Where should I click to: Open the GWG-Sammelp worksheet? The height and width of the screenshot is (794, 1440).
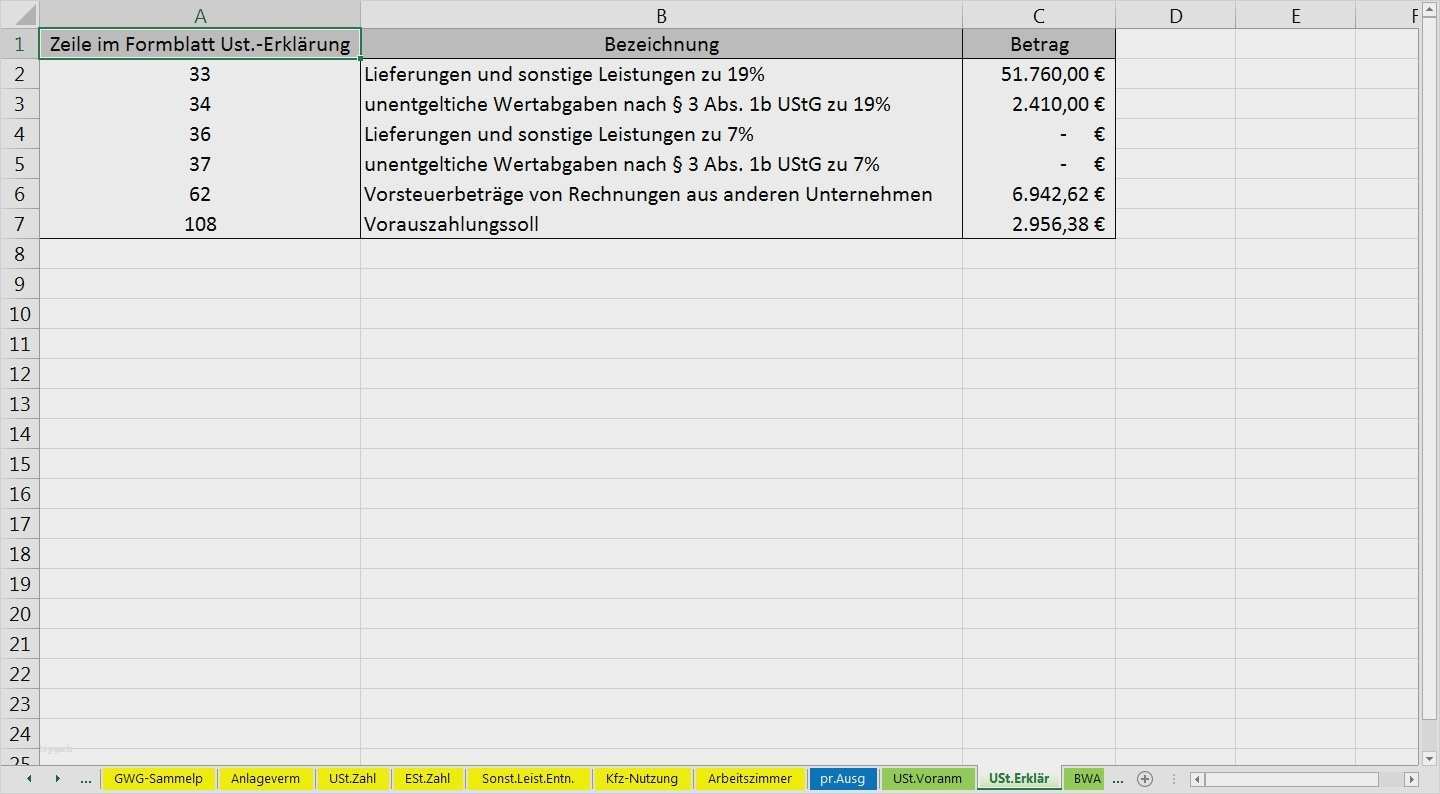pyautogui.click(x=158, y=778)
